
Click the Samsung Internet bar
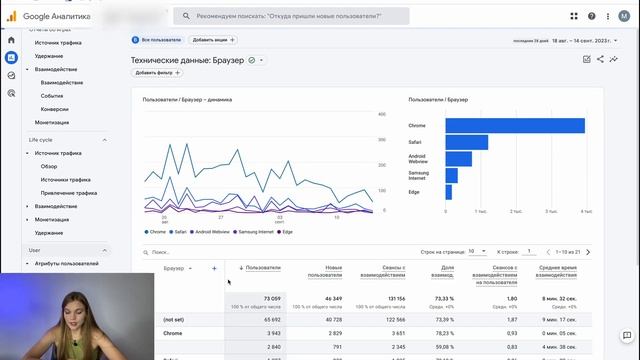tap(451, 176)
